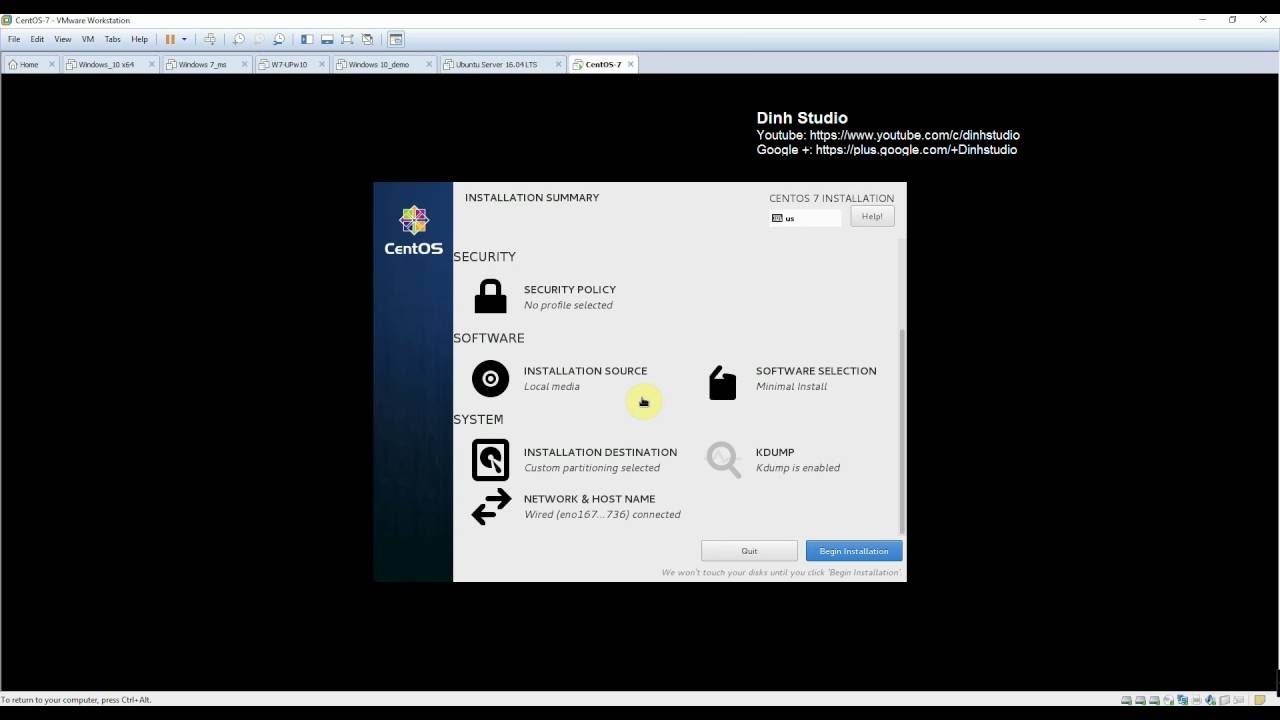Image resolution: width=1280 pixels, height=720 pixels.
Task: Click the 'Kdump is enabled' text
Action: click(x=798, y=468)
